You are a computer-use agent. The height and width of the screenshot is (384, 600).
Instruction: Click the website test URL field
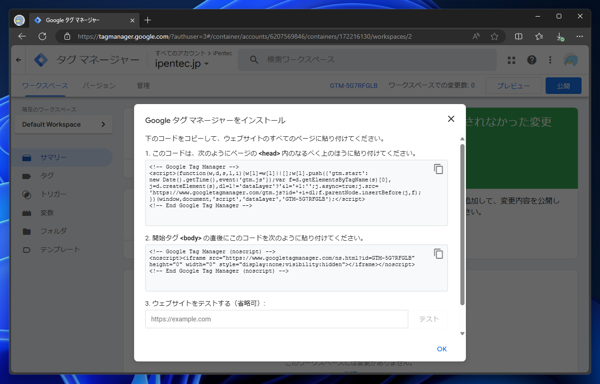click(x=277, y=319)
